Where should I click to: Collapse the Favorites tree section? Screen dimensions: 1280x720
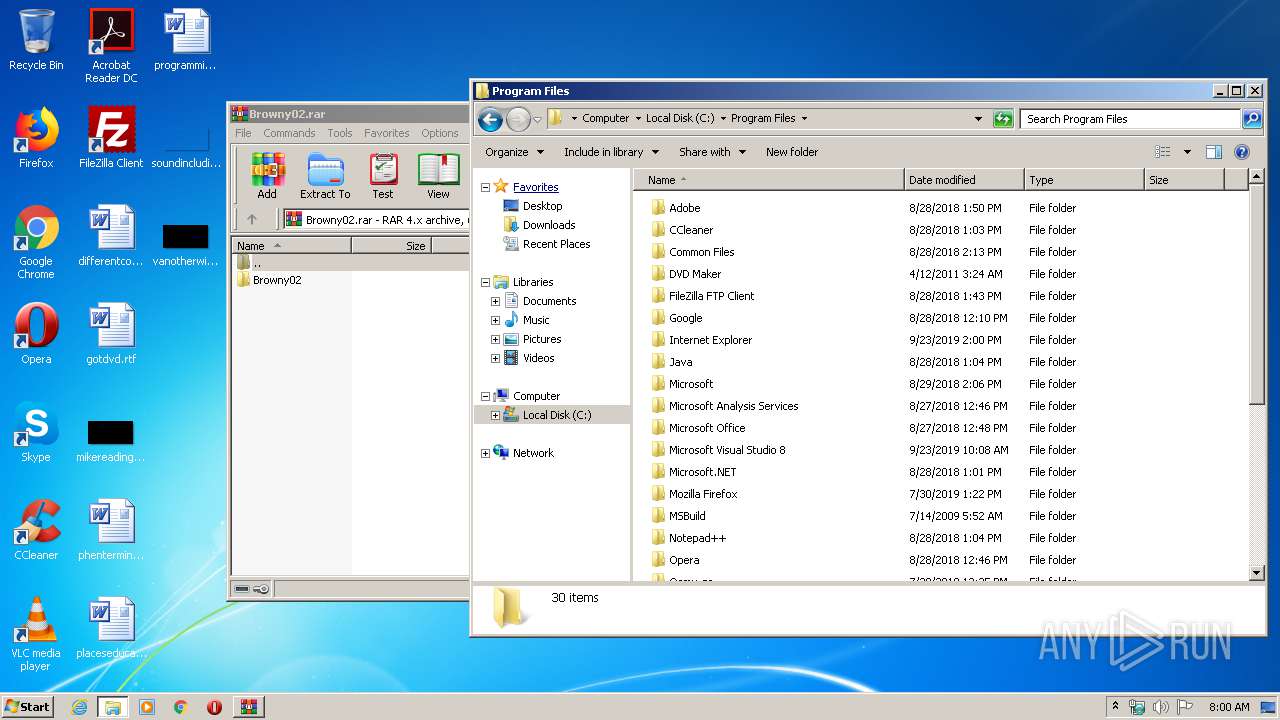(x=486, y=187)
